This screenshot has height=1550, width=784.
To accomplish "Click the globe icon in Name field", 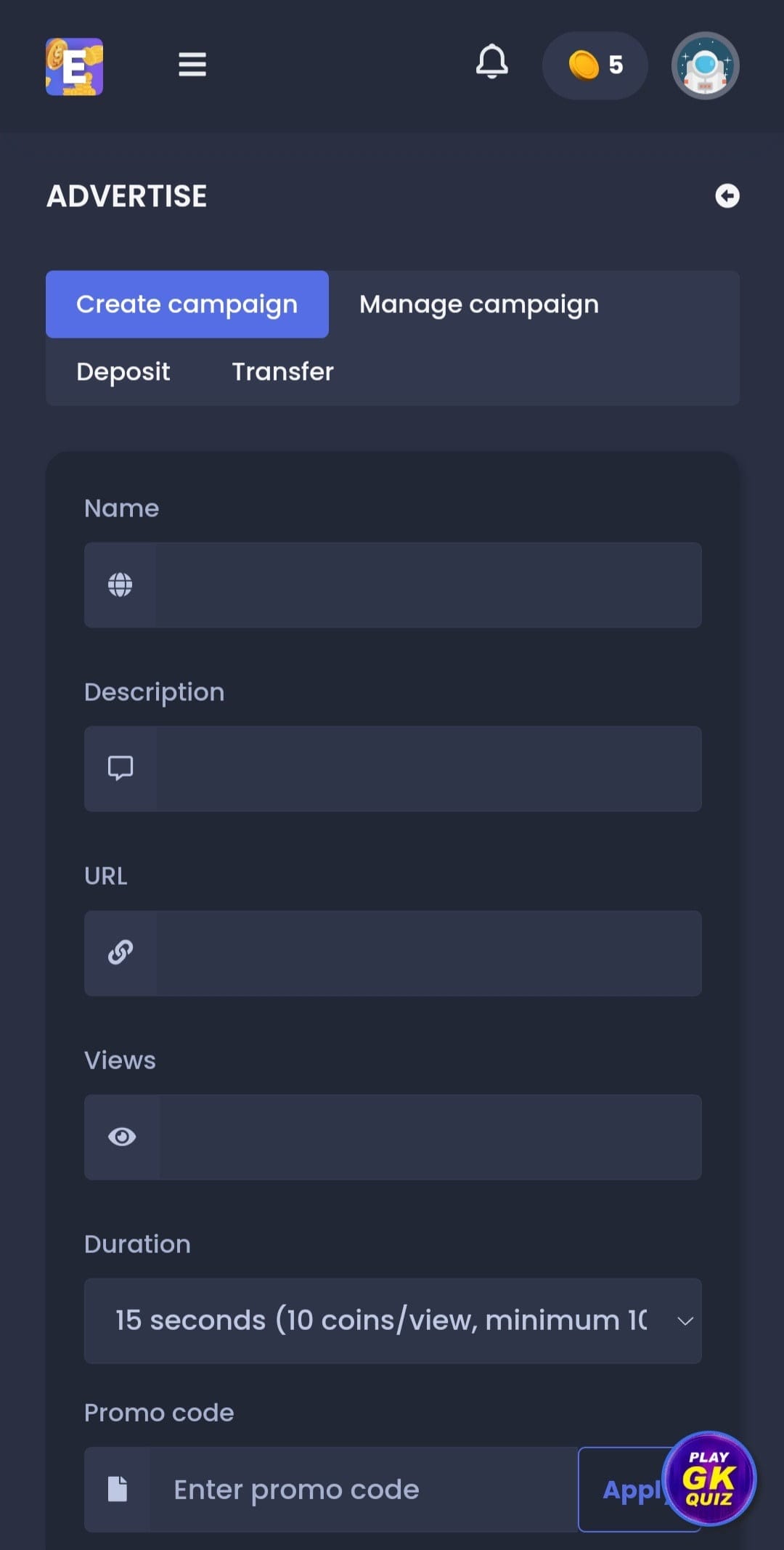I will [121, 585].
